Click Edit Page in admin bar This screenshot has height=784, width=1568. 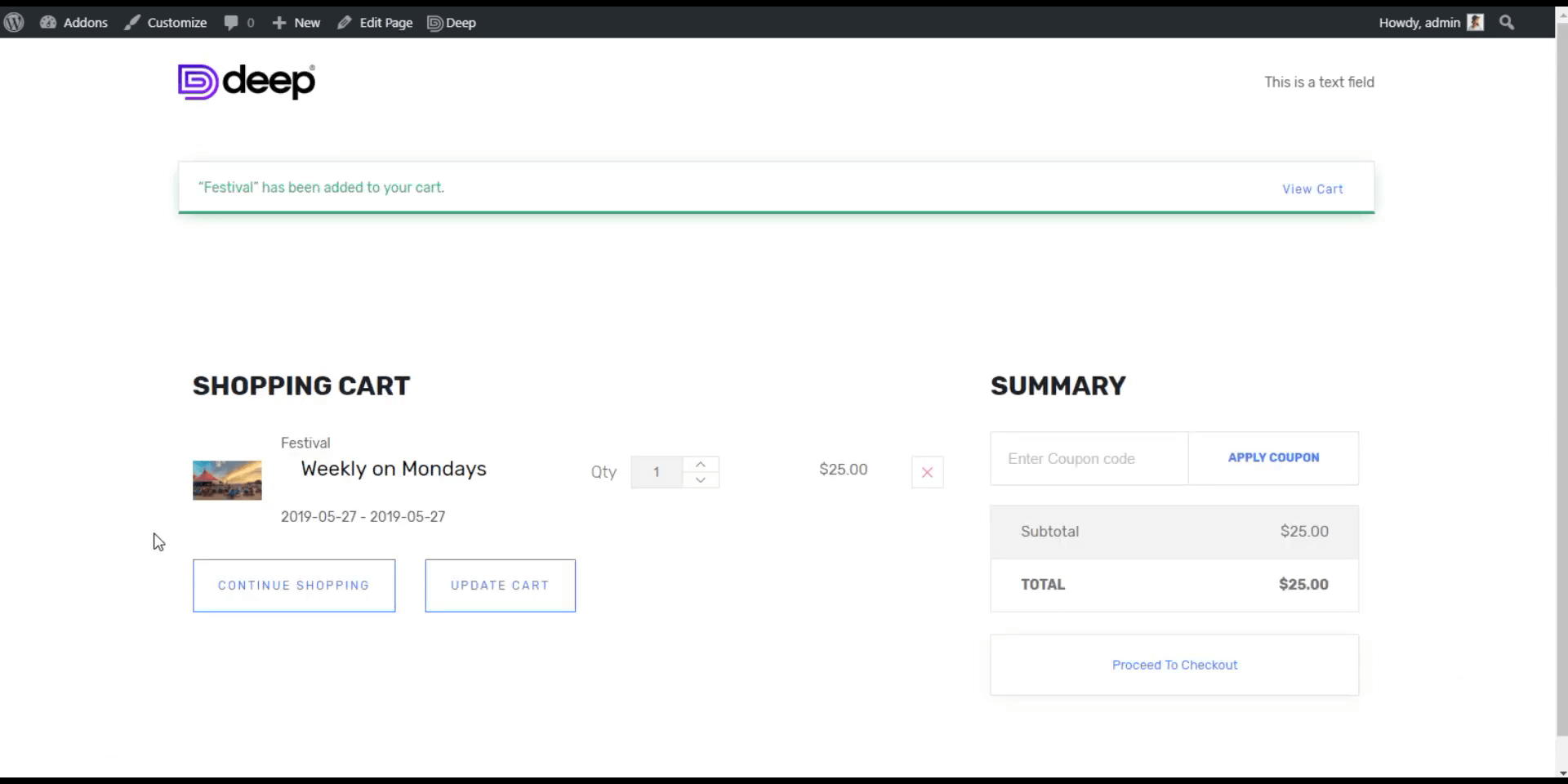click(x=375, y=23)
